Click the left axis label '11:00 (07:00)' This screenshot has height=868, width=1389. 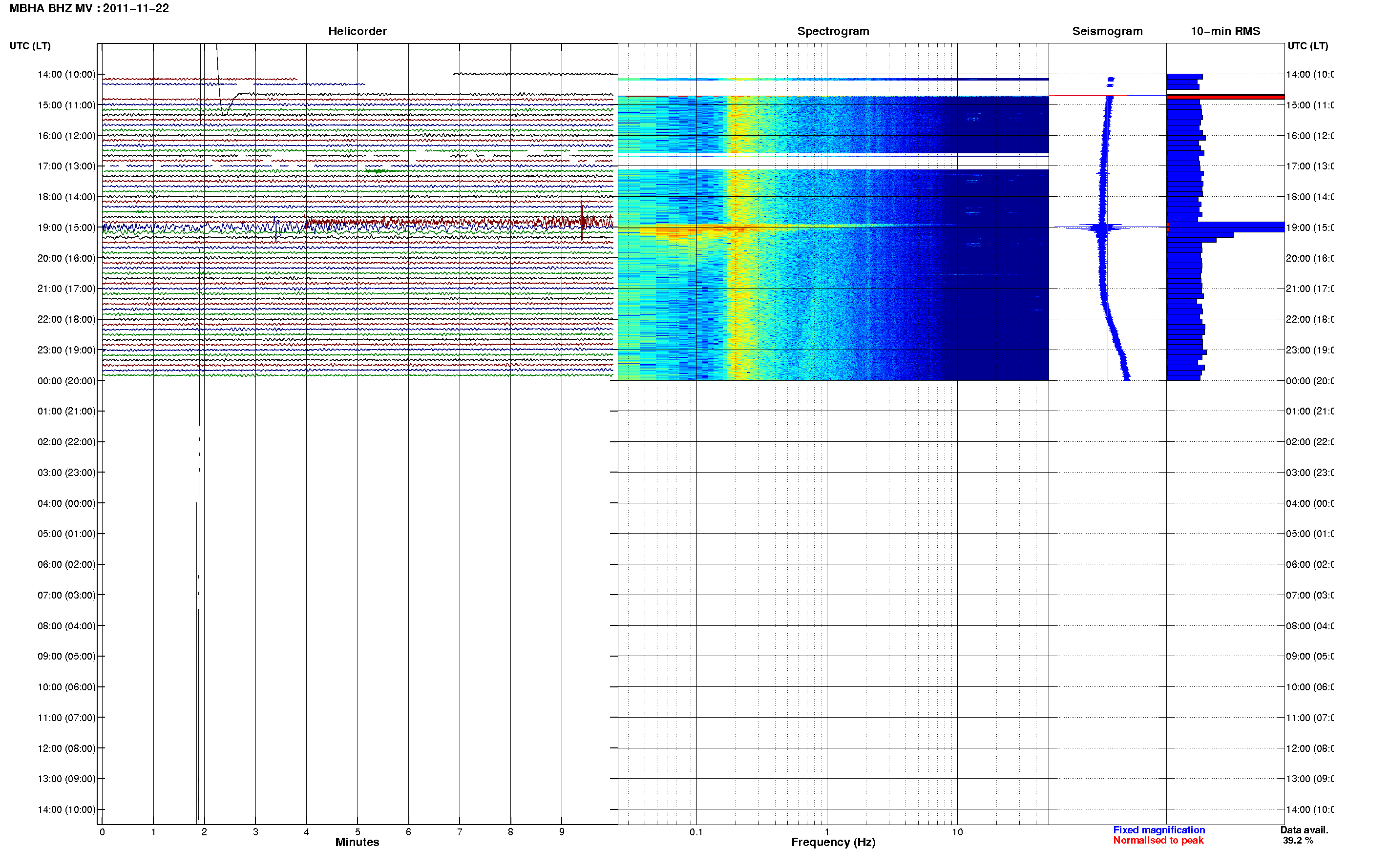(66, 718)
